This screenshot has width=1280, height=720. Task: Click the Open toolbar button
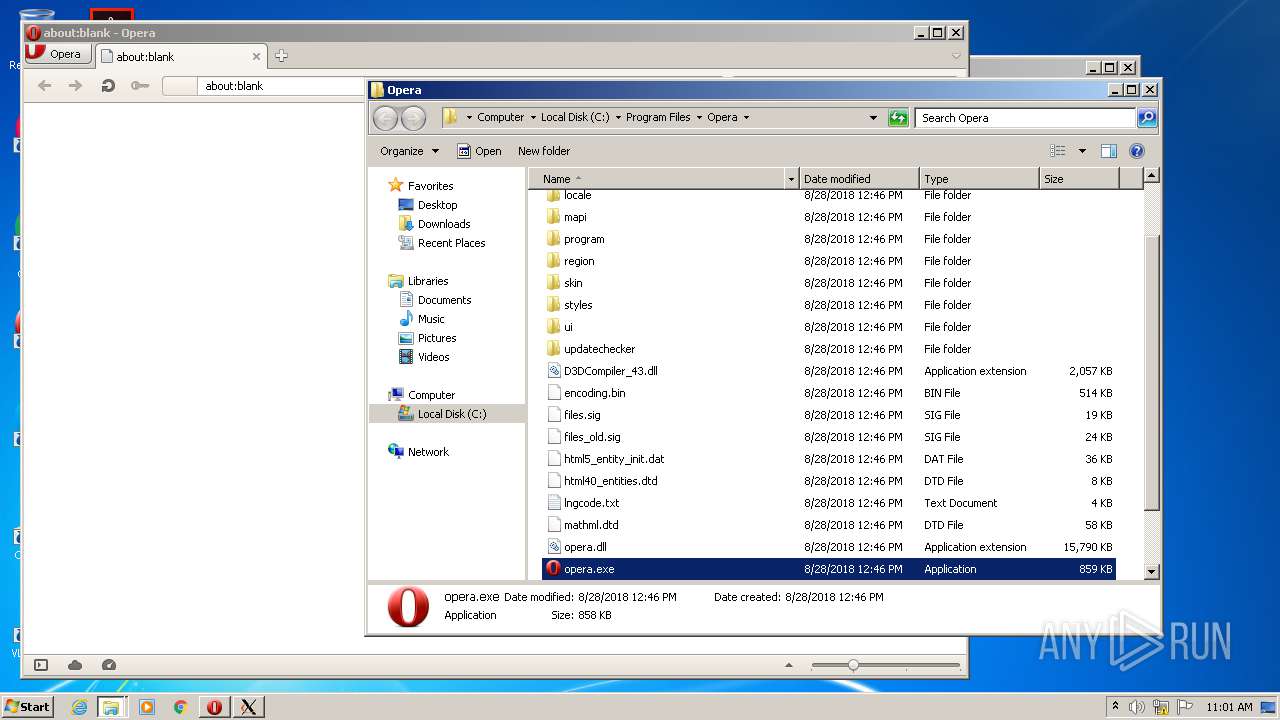point(479,151)
